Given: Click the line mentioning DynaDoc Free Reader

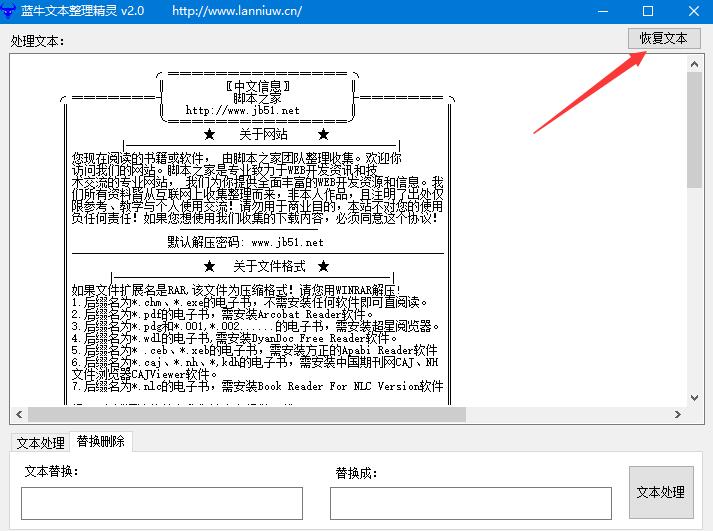Looking at the screenshot, I should click(234, 338).
